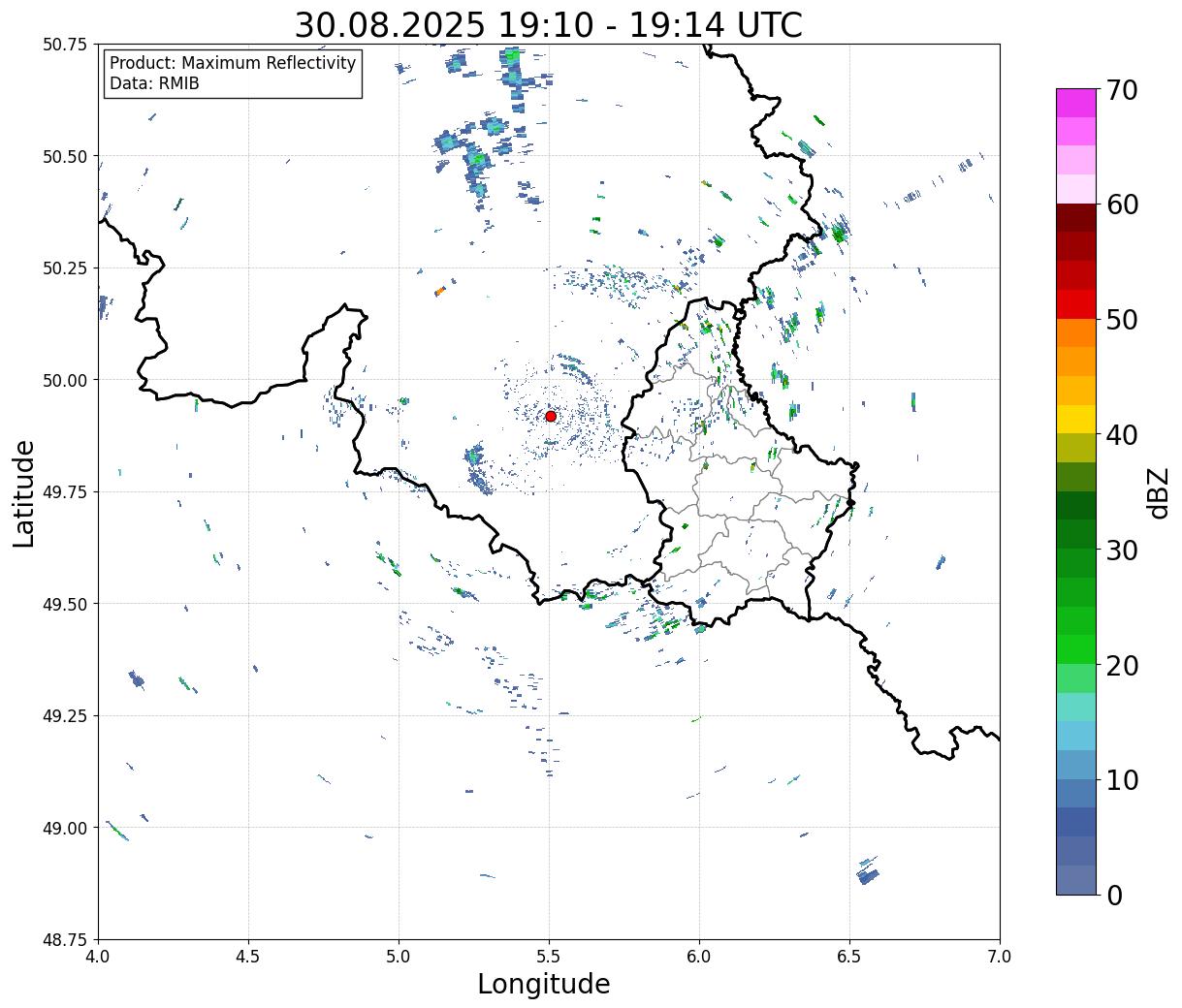This screenshot has width=1182, height=1008.
Task: Click colorbar tick label '10'
Action: click(1121, 780)
